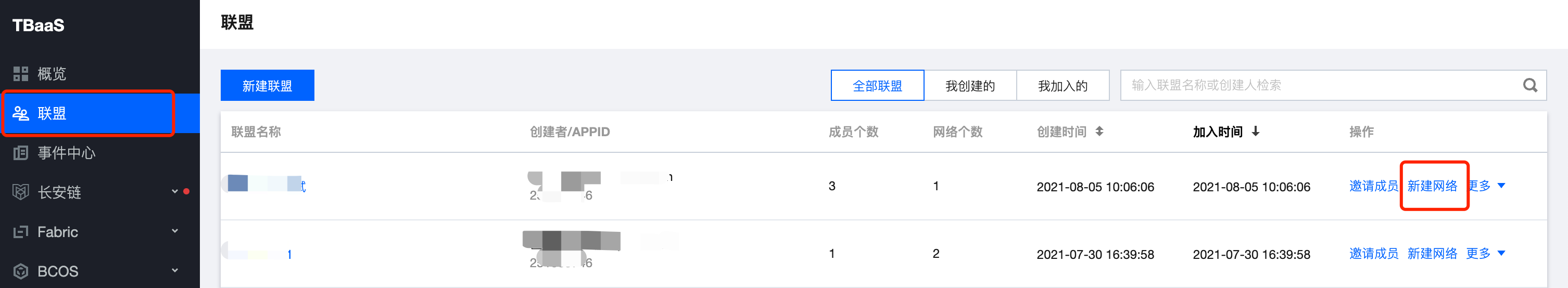Click the 概览 overview grid icon
The image size is (1568, 288).
[21, 74]
